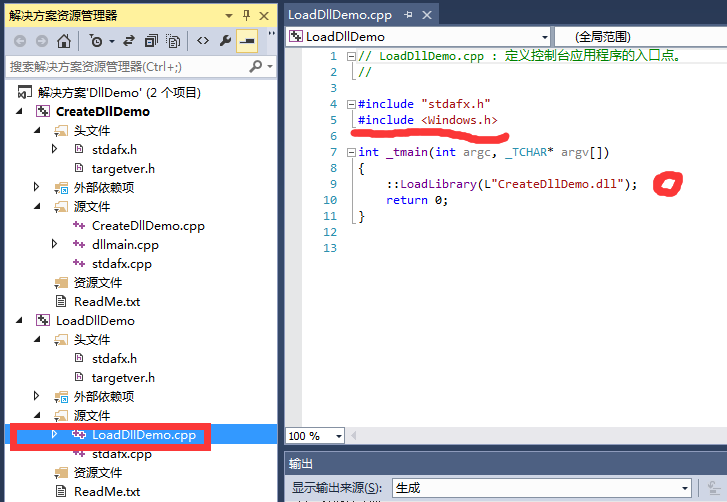The height and width of the screenshot is (502, 727).
Task: Click the Forward navigation arrow in Solution Explorer
Action: pos(42,41)
